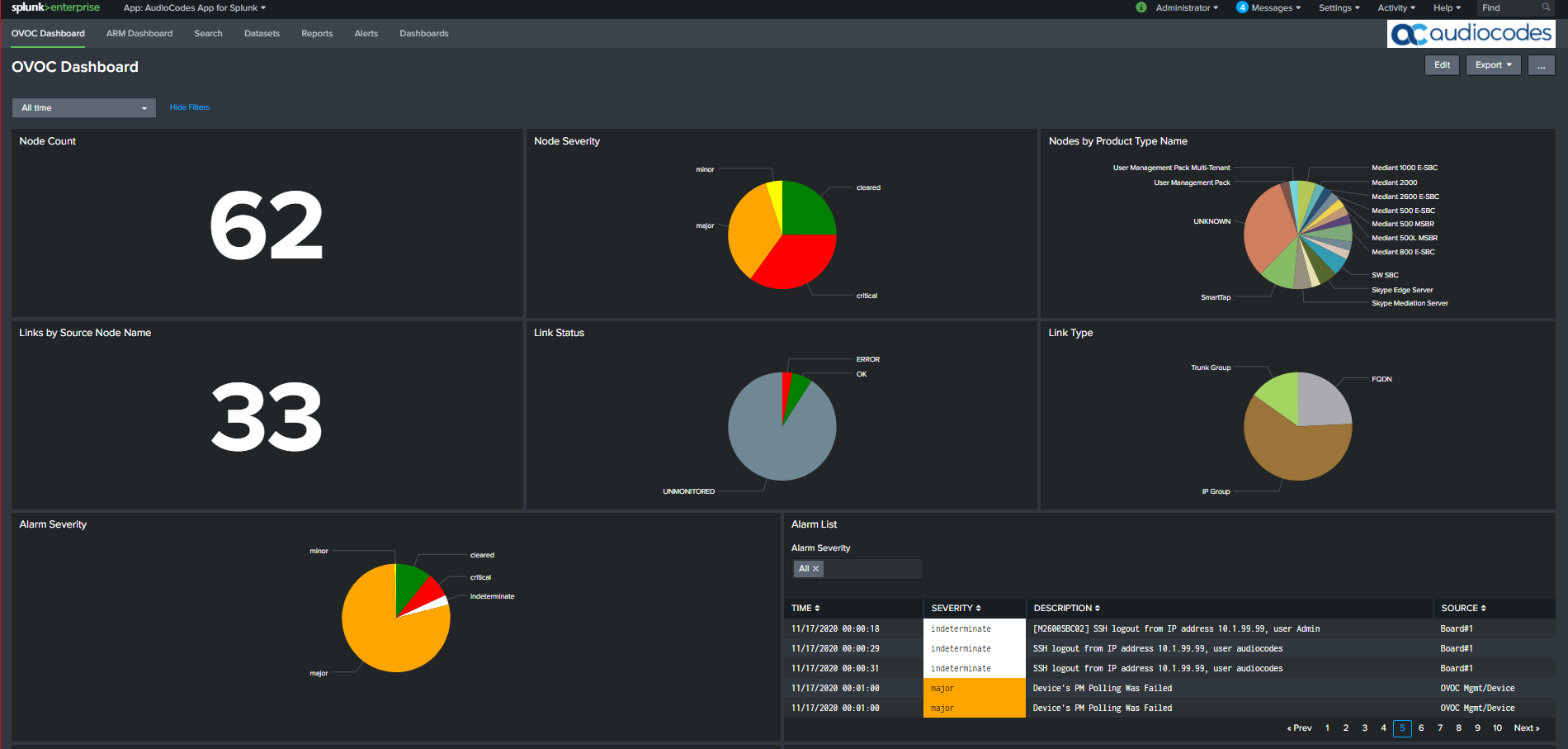Image resolution: width=1568 pixels, height=749 pixels.
Task: Click the Edit dashboard button
Action: pos(1442,65)
